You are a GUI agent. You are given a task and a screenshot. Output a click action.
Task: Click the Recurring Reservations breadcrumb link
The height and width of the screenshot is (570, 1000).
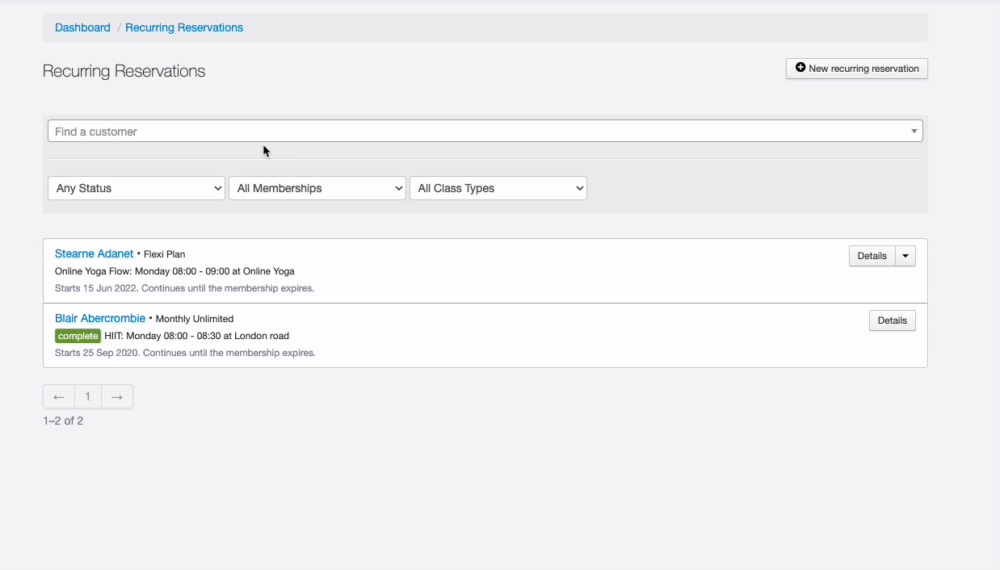click(x=184, y=28)
